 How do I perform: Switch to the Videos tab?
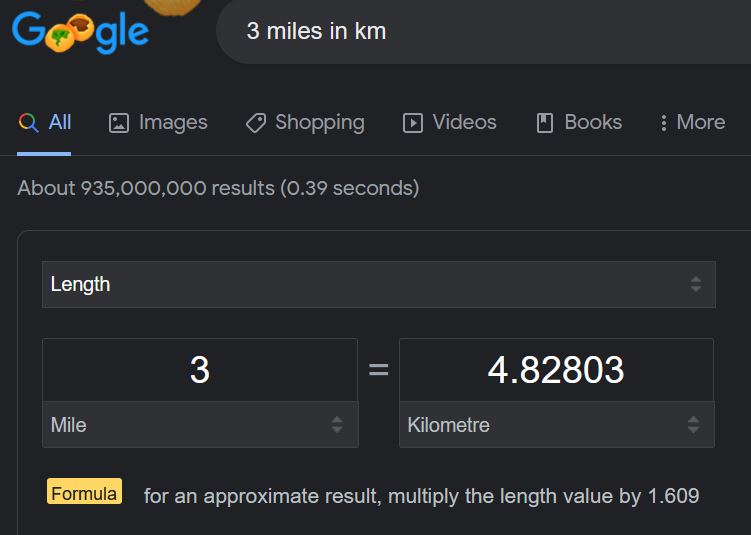pos(464,123)
